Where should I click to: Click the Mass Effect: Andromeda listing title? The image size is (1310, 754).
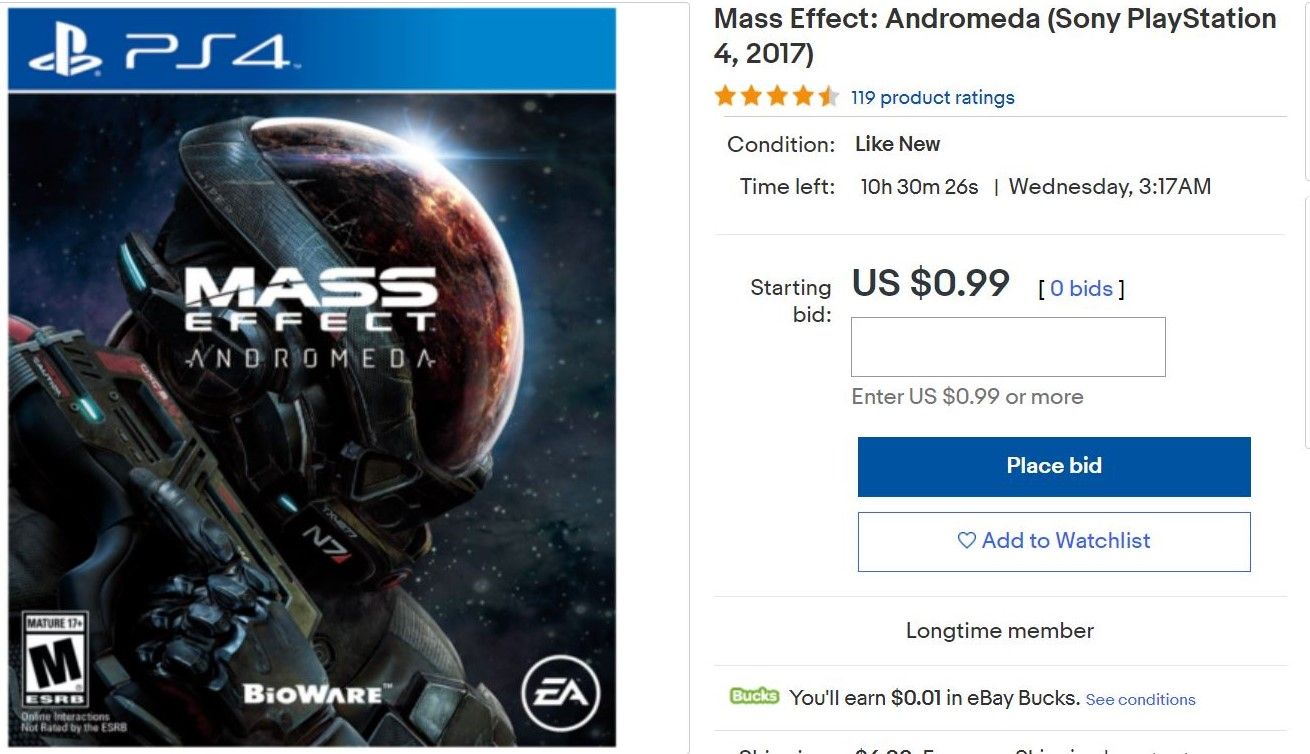[x=994, y=35]
